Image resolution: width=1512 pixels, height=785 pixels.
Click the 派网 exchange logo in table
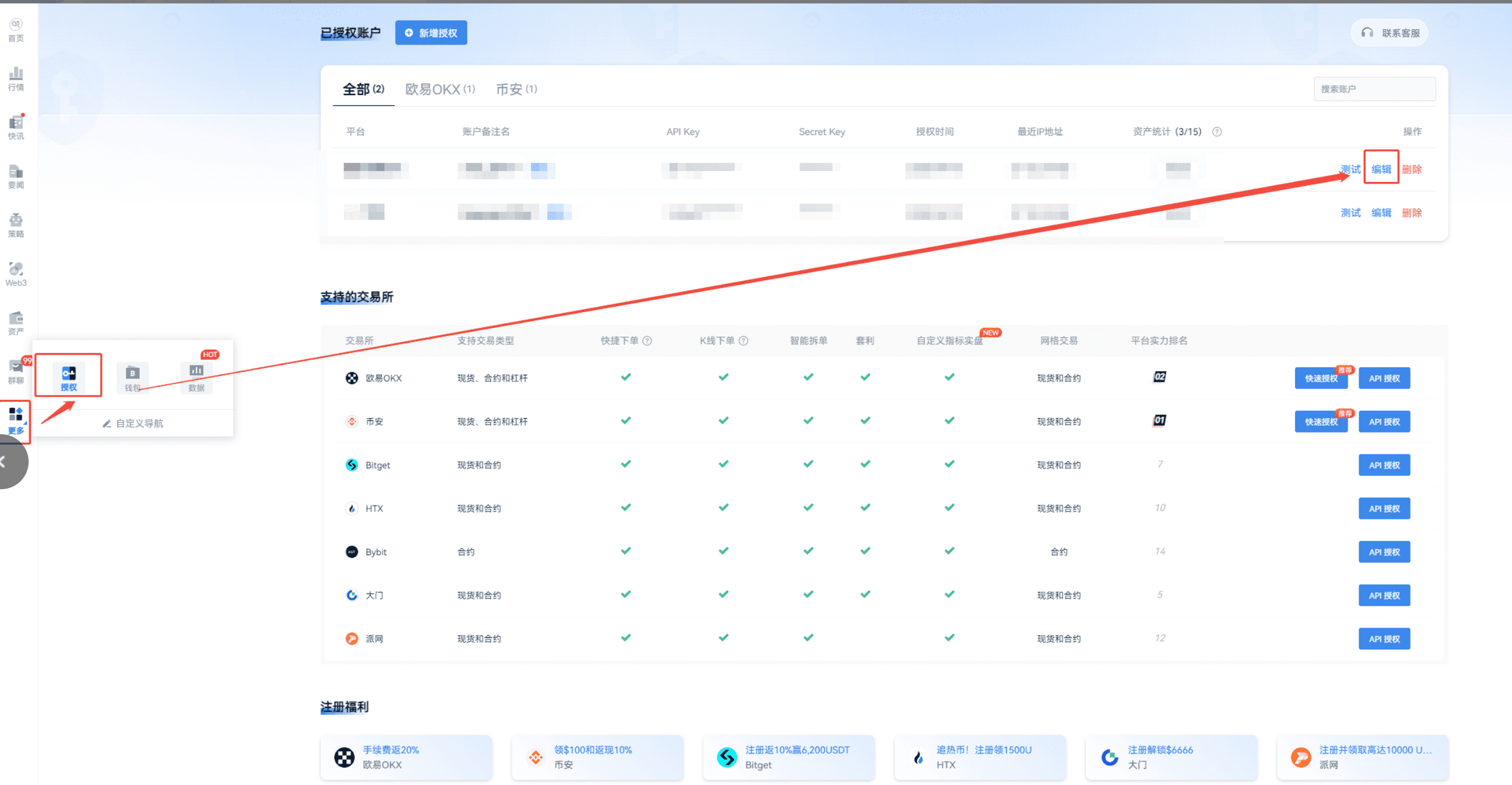[x=351, y=639]
